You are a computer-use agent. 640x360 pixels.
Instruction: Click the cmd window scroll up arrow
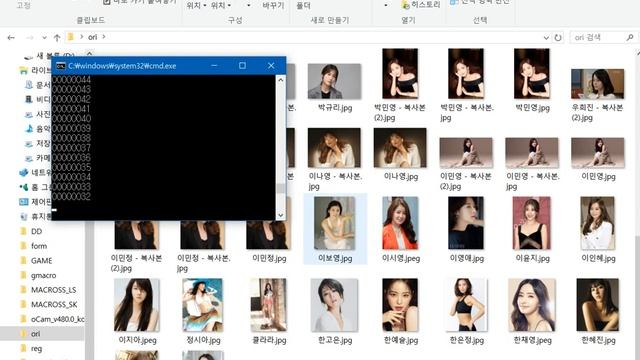pos(280,80)
